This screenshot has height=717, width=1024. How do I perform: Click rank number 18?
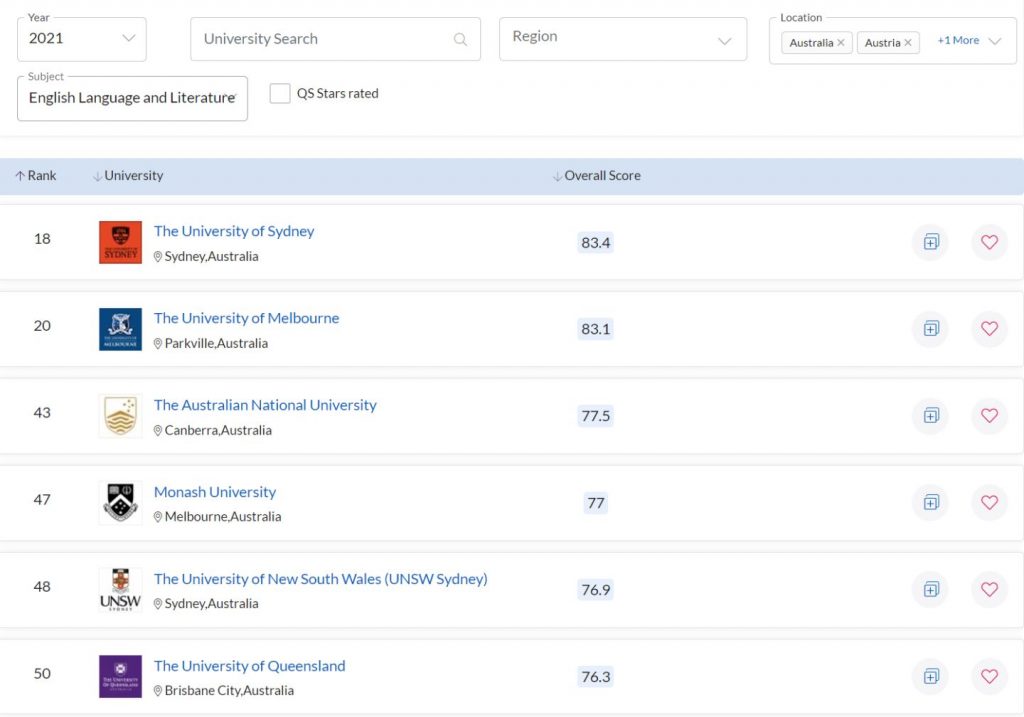[42, 239]
